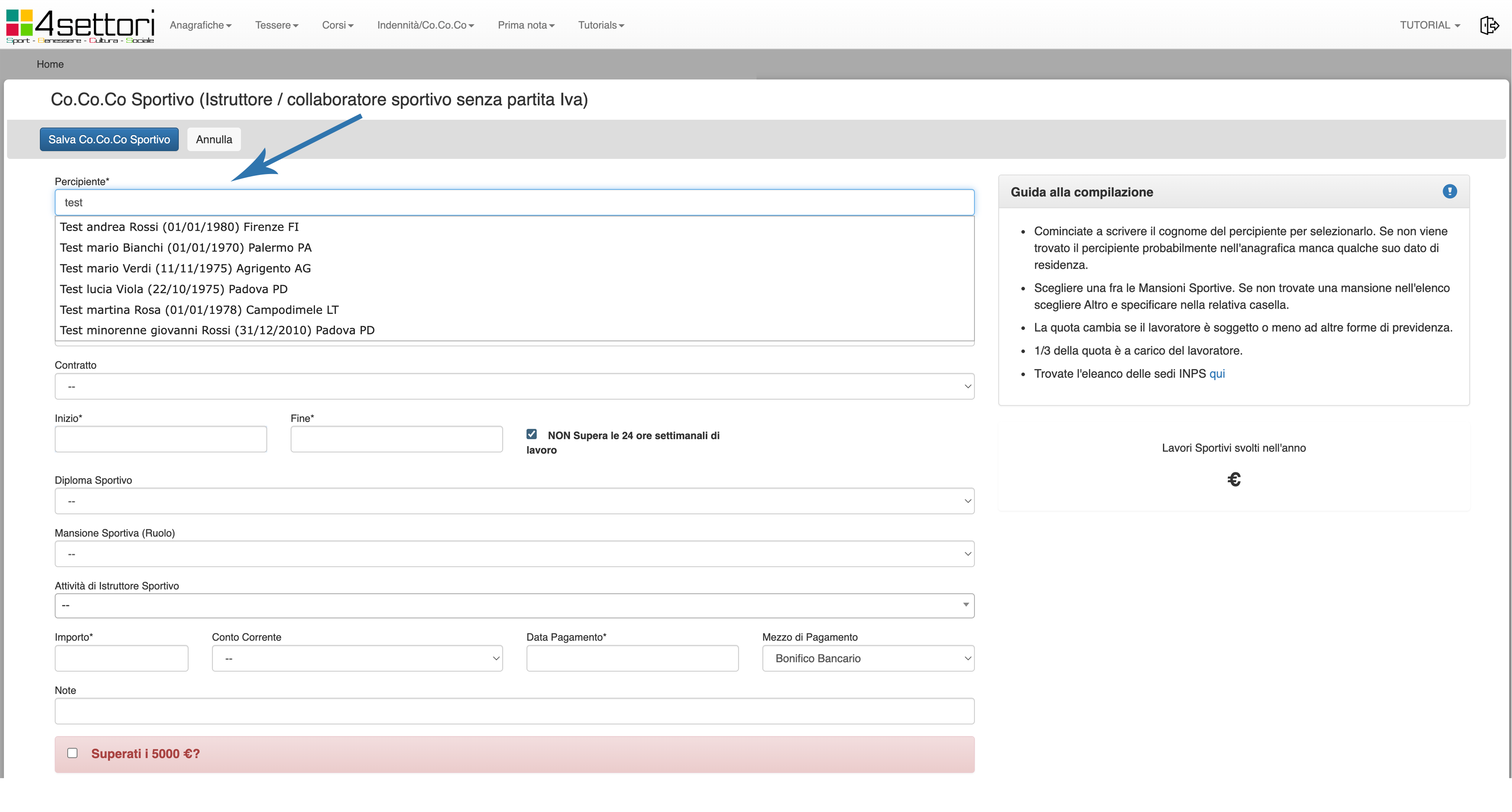The image size is (1512, 812).
Task: Open Attività di Istruttore Sportivo combo box
Action: click(514, 605)
